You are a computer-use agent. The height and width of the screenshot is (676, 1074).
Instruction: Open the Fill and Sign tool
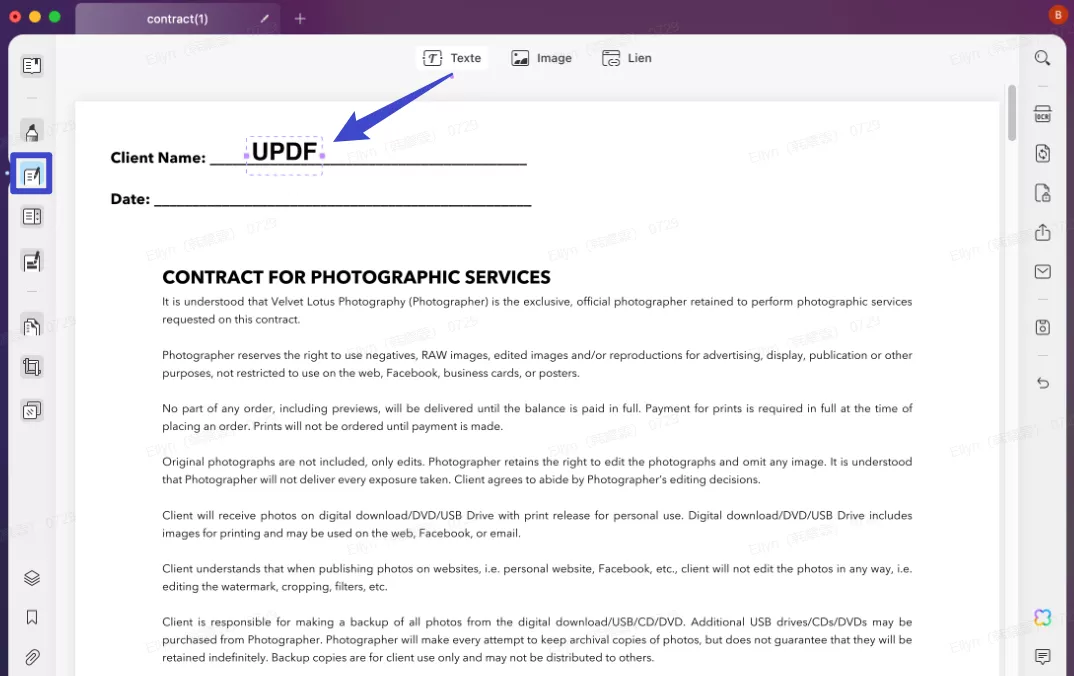pos(32,261)
